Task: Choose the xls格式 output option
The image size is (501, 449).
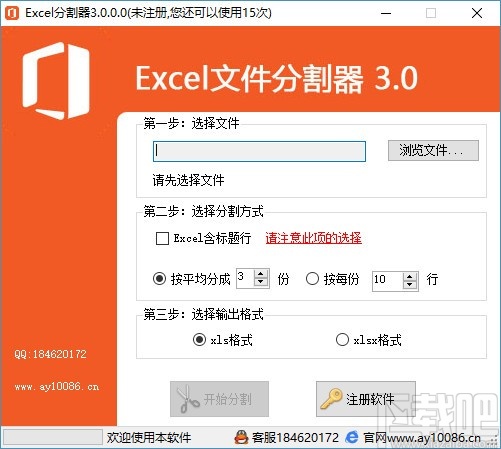Action: point(222,340)
